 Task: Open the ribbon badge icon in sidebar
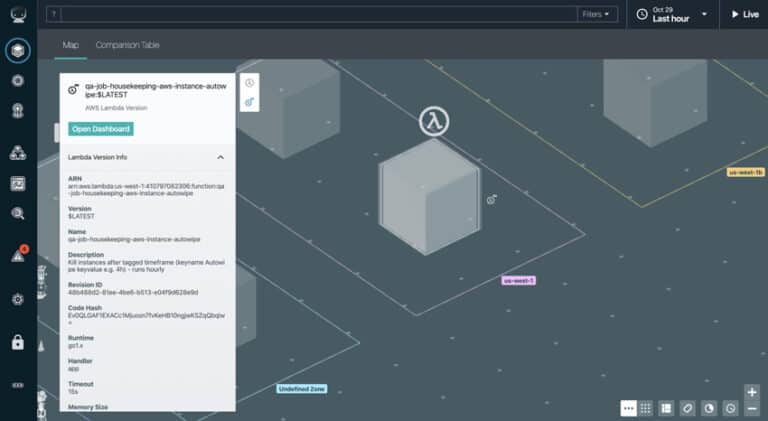click(18, 111)
